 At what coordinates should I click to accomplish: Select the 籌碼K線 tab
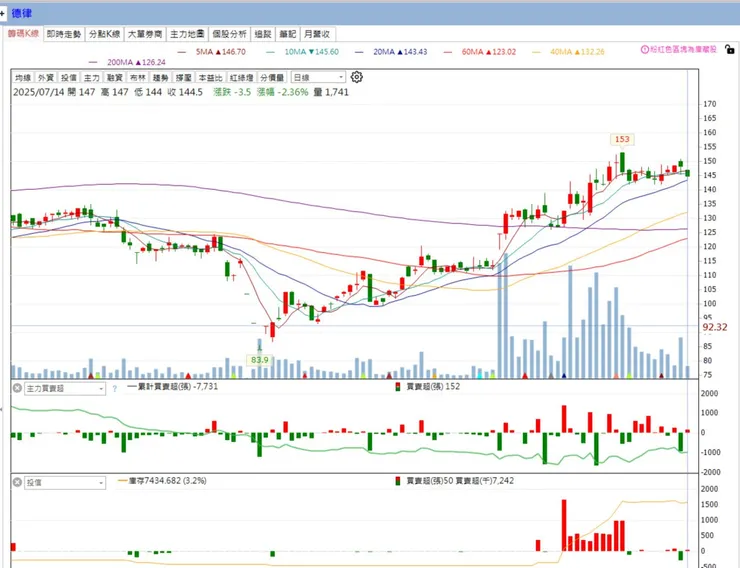click(x=23, y=33)
